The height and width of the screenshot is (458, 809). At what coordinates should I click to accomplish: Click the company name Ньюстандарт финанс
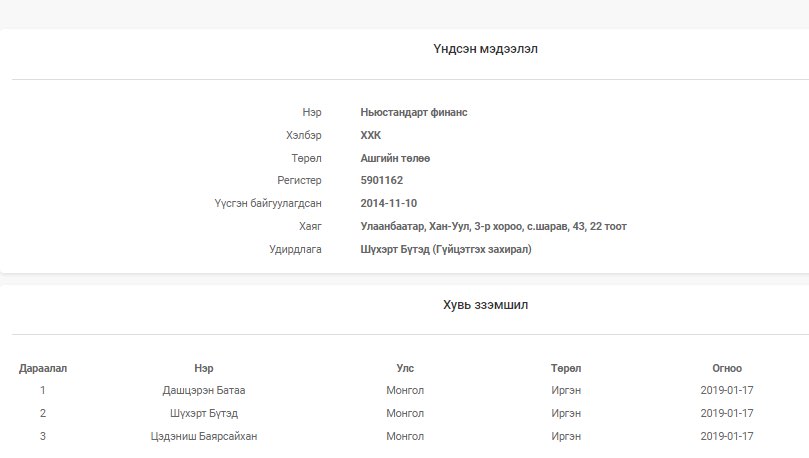point(414,112)
